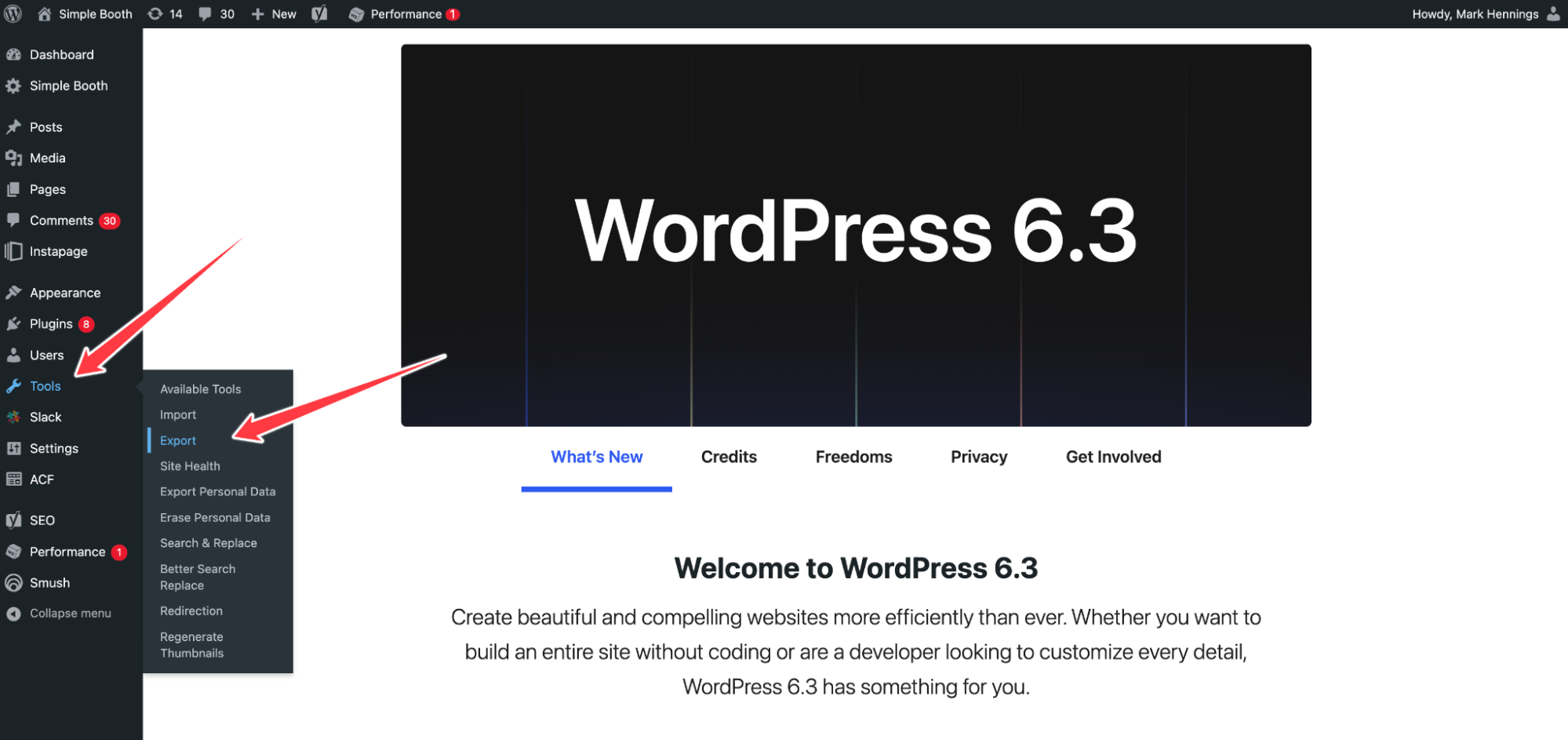
Task: Click Howdy, Mark Hennings account link
Action: coord(1475,14)
